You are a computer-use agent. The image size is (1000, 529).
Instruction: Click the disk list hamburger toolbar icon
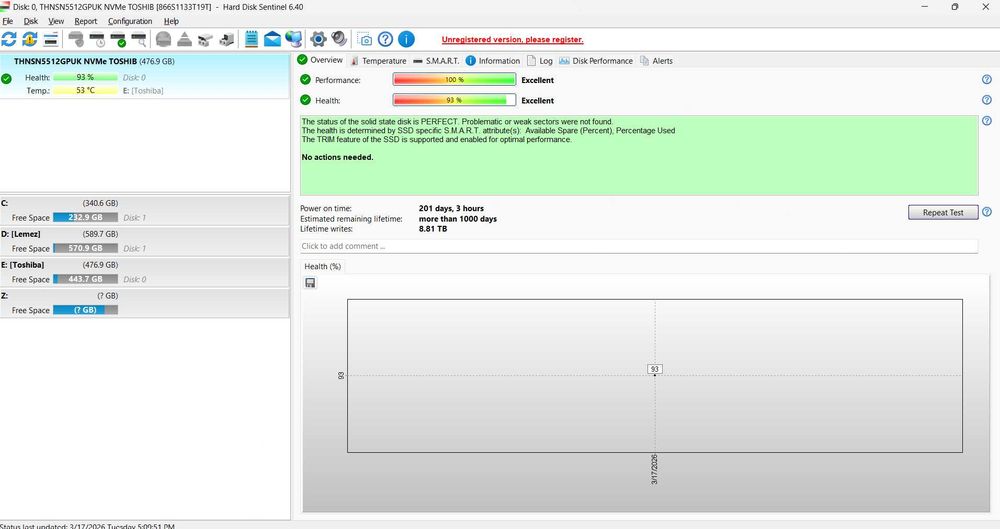pyautogui.click(x=51, y=39)
